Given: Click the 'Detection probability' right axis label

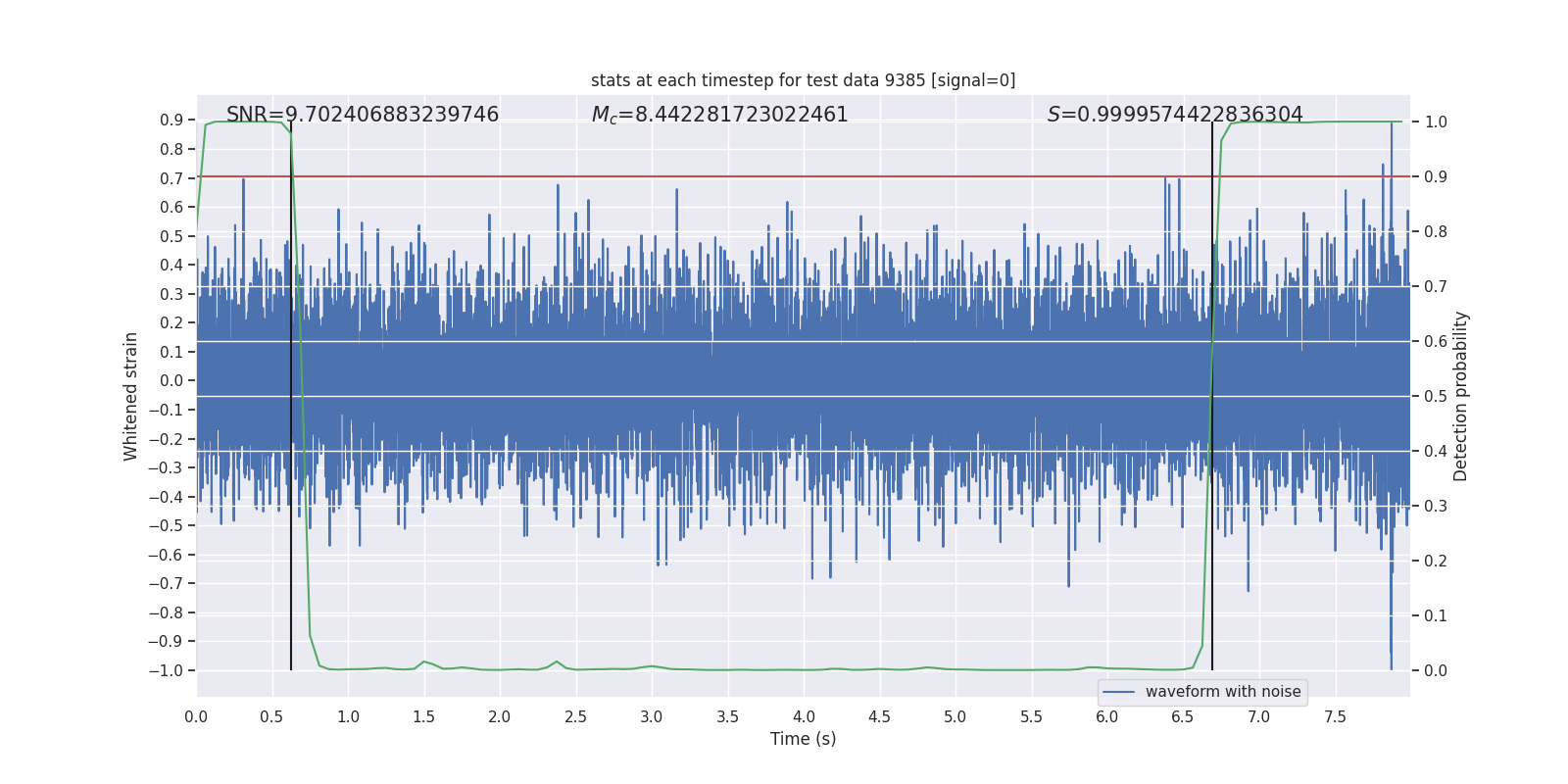Looking at the screenshot, I should point(1460,396).
